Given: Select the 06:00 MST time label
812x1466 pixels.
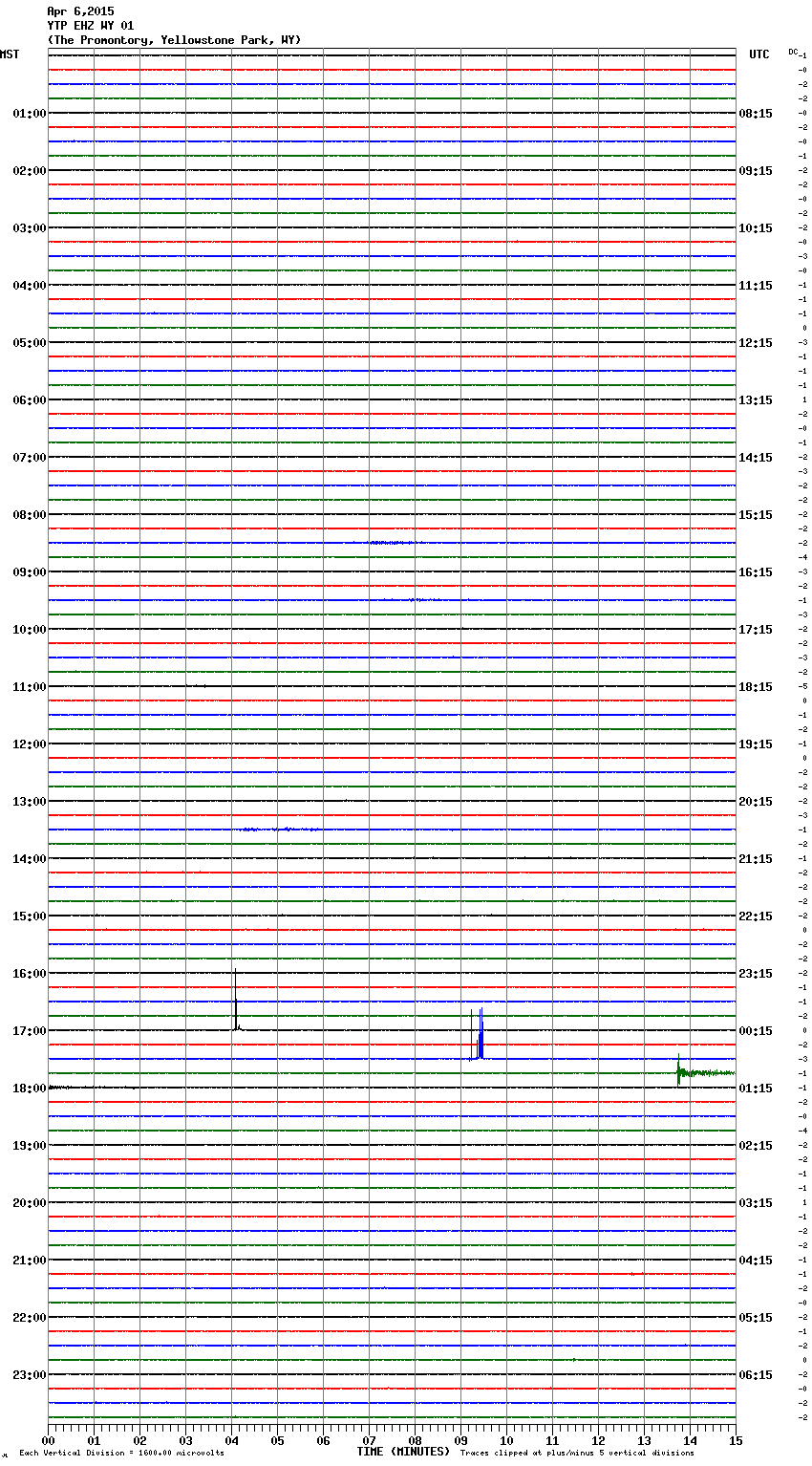Looking at the screenshot, I should pos(30,400).
